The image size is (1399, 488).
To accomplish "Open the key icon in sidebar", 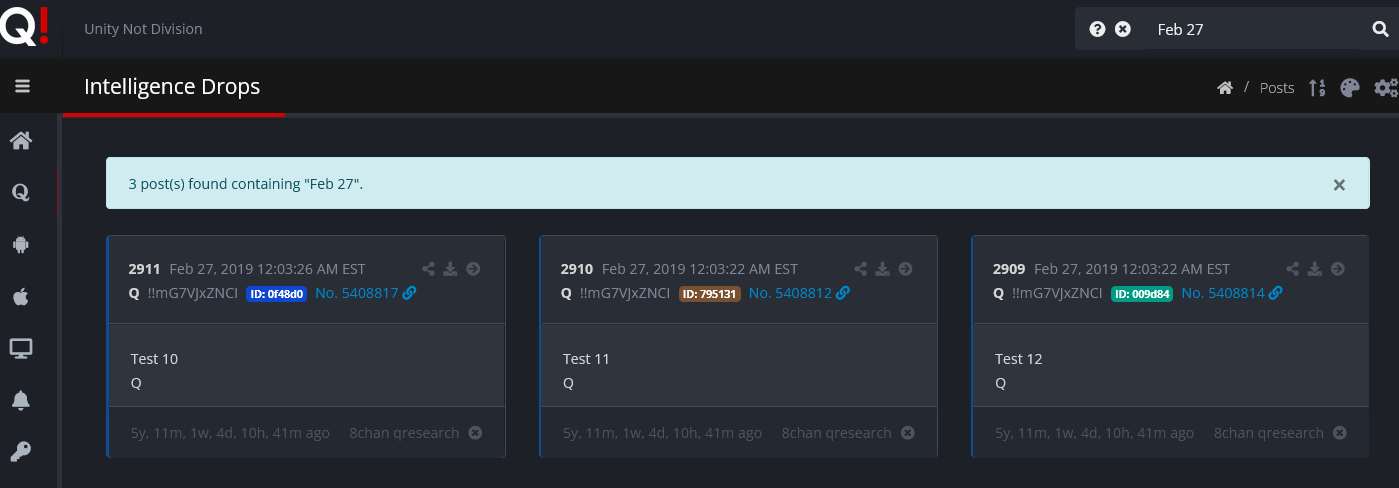I will click(x=20, y=452).
